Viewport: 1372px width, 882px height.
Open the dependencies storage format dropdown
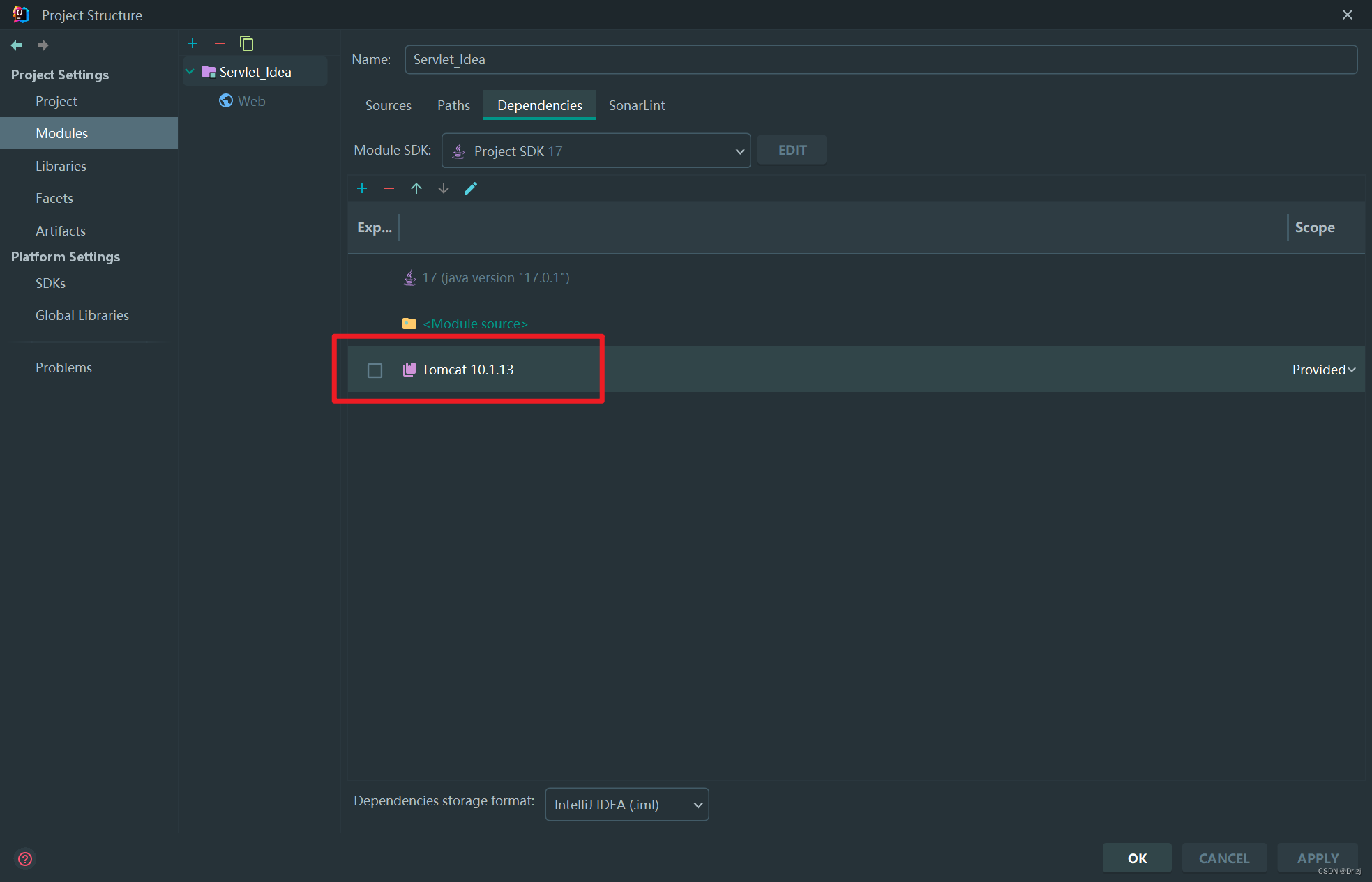[627, 805]
